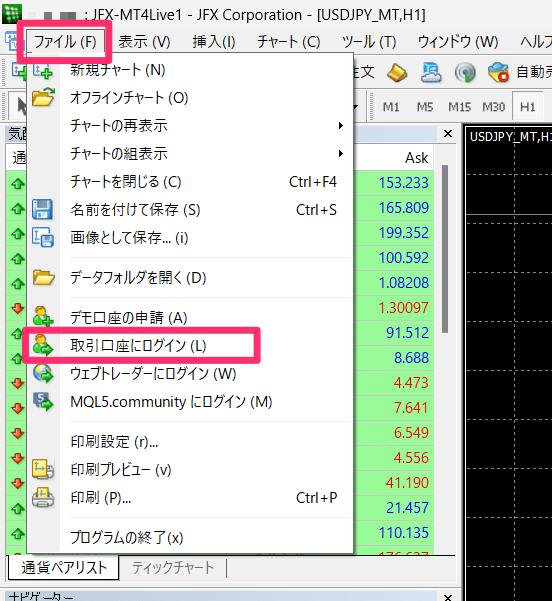The height and width of the screenshot is (601, 552).
Task: Click Ask price 1.08208
Action: [x=404, y=282]
